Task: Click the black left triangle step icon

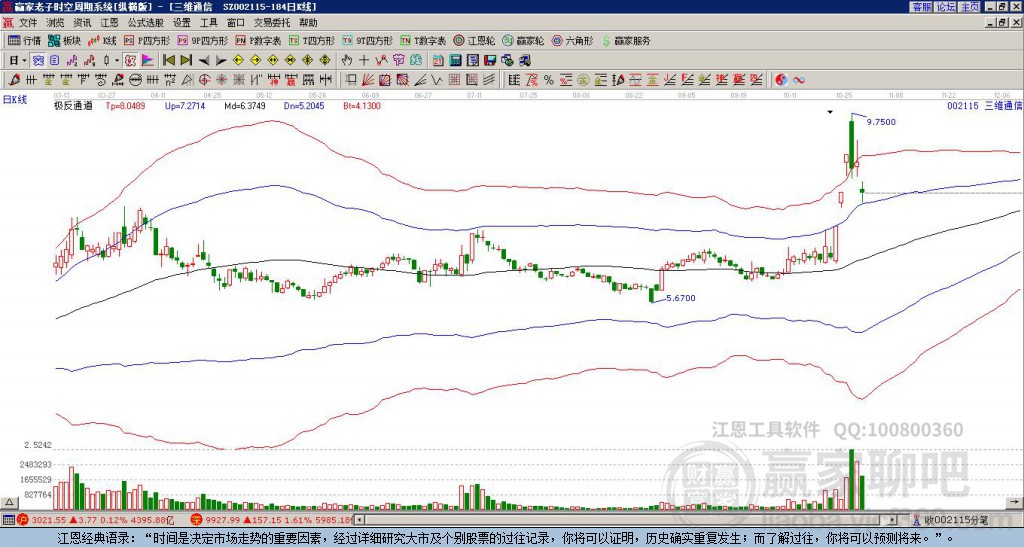Action: (x=204, y=61)
